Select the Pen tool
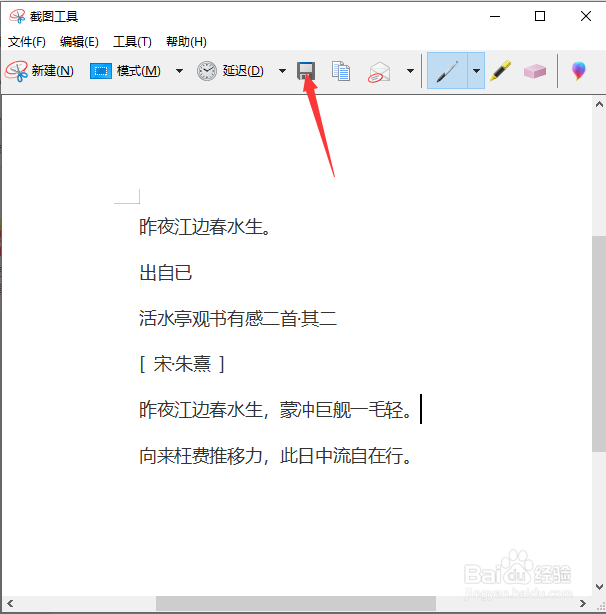The width and height of the screenshot is (606, 614). pyautogui.click(x=447, y=71)
